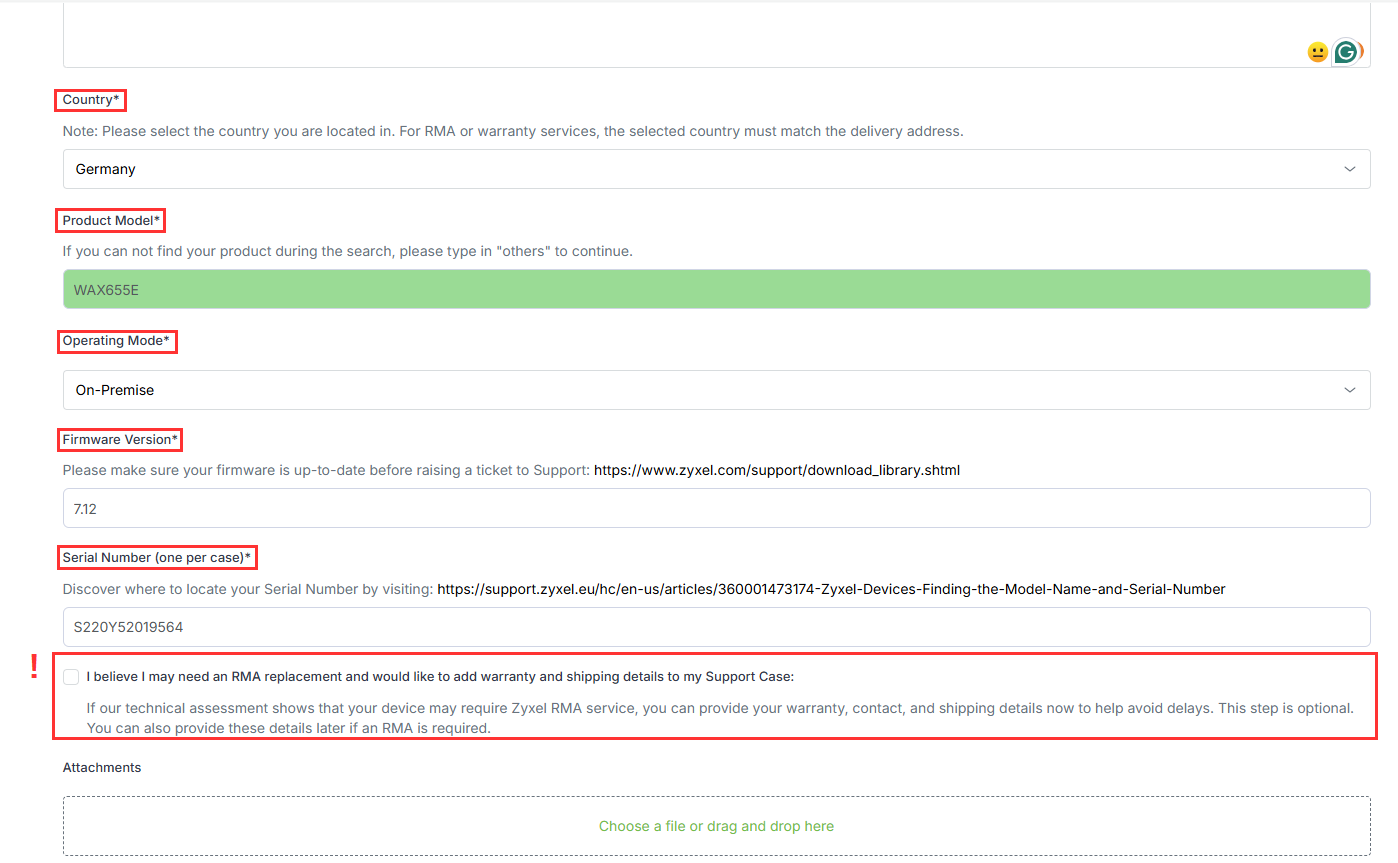Screen dimensions: 1398x863
Task: Select the 'Operating Mode*' label text
Action: pos(116,341)
